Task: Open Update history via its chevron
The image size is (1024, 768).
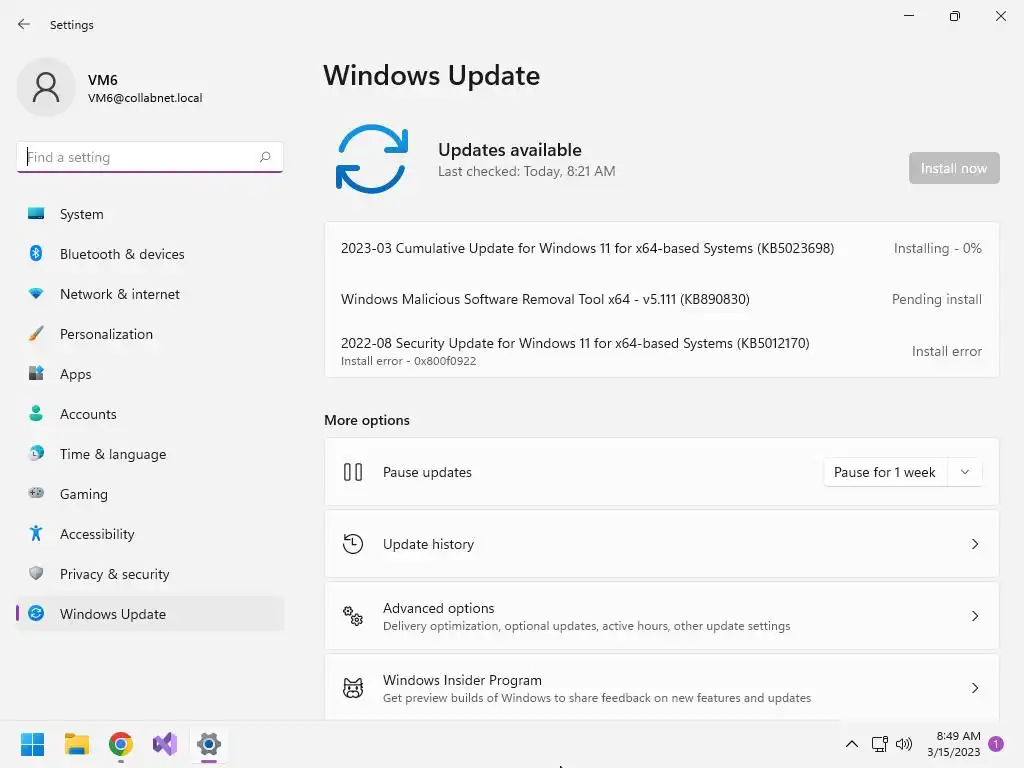Action: coord(974,544)
